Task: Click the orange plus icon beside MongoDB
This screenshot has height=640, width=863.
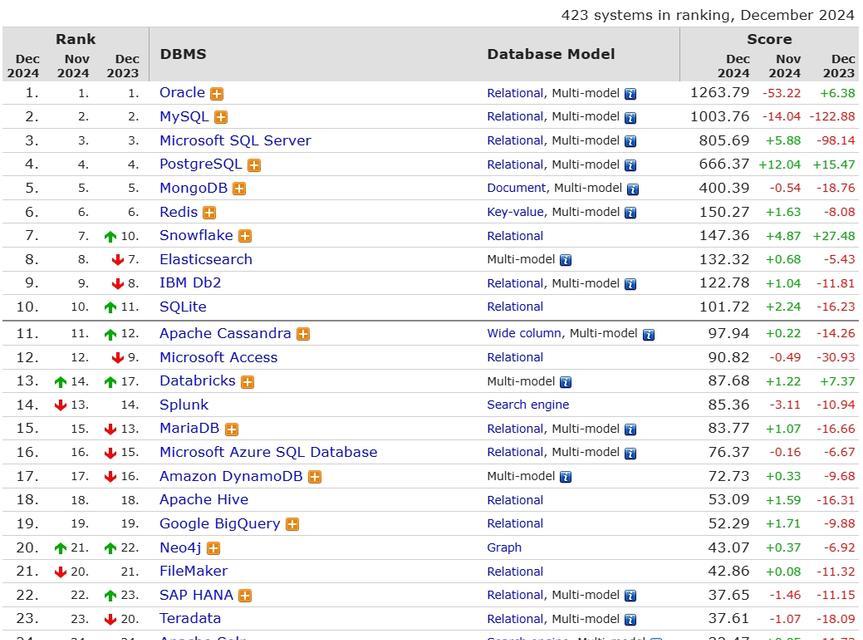Action: pyautogui.click(x=239, y=189)
